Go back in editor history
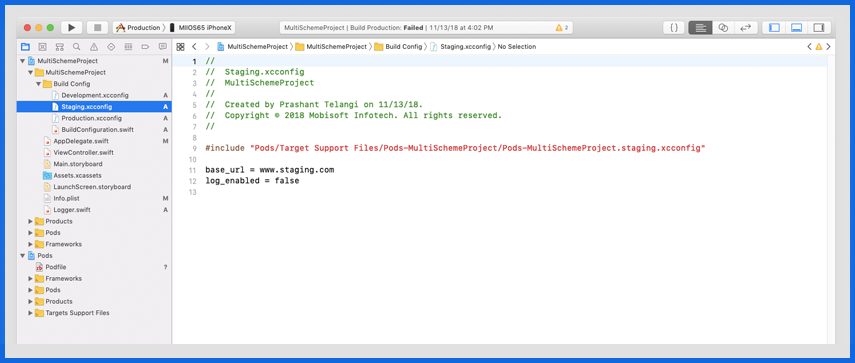 [194, 47]
